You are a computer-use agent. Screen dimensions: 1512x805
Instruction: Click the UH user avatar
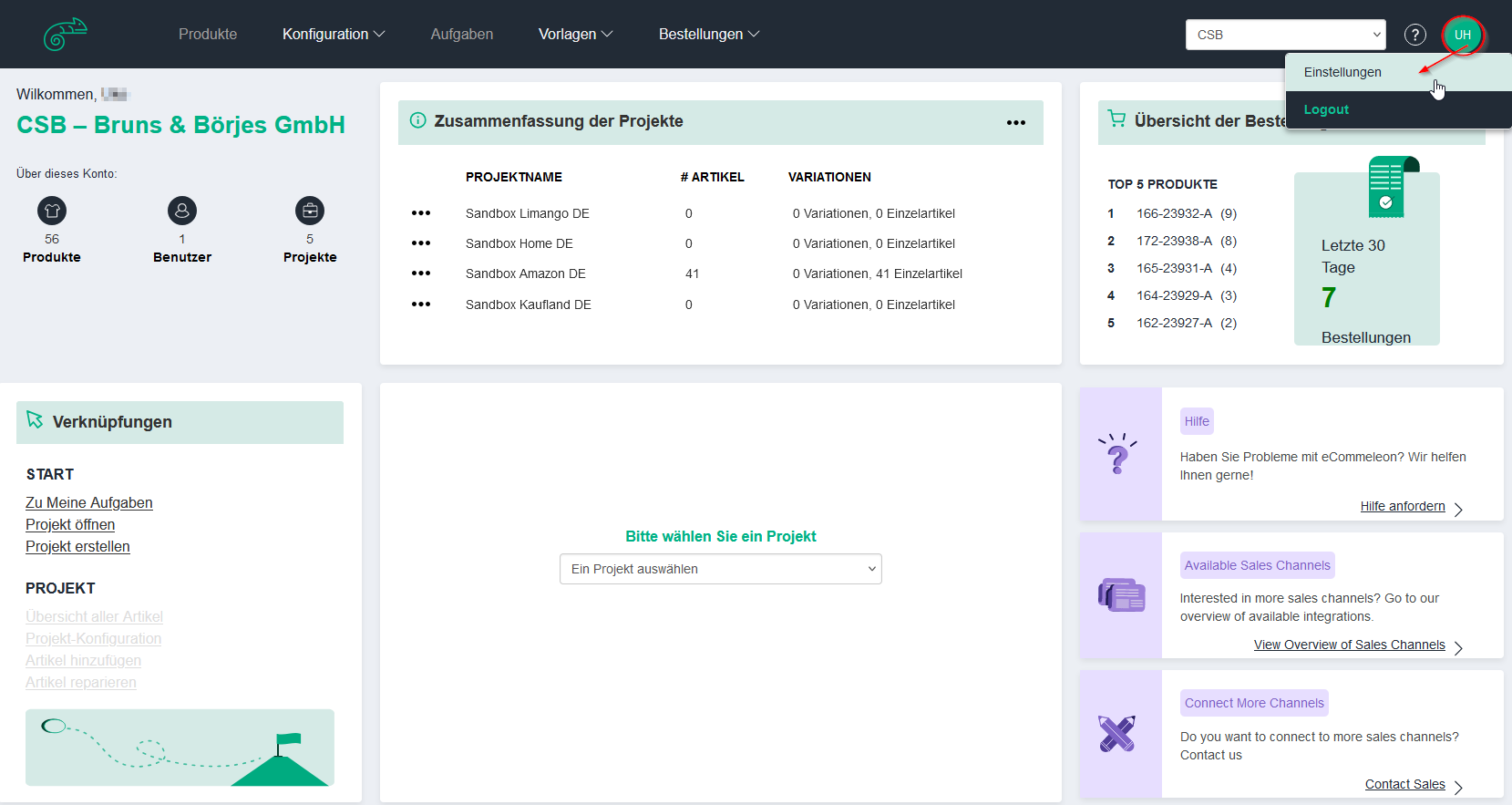click(1462, 35)
